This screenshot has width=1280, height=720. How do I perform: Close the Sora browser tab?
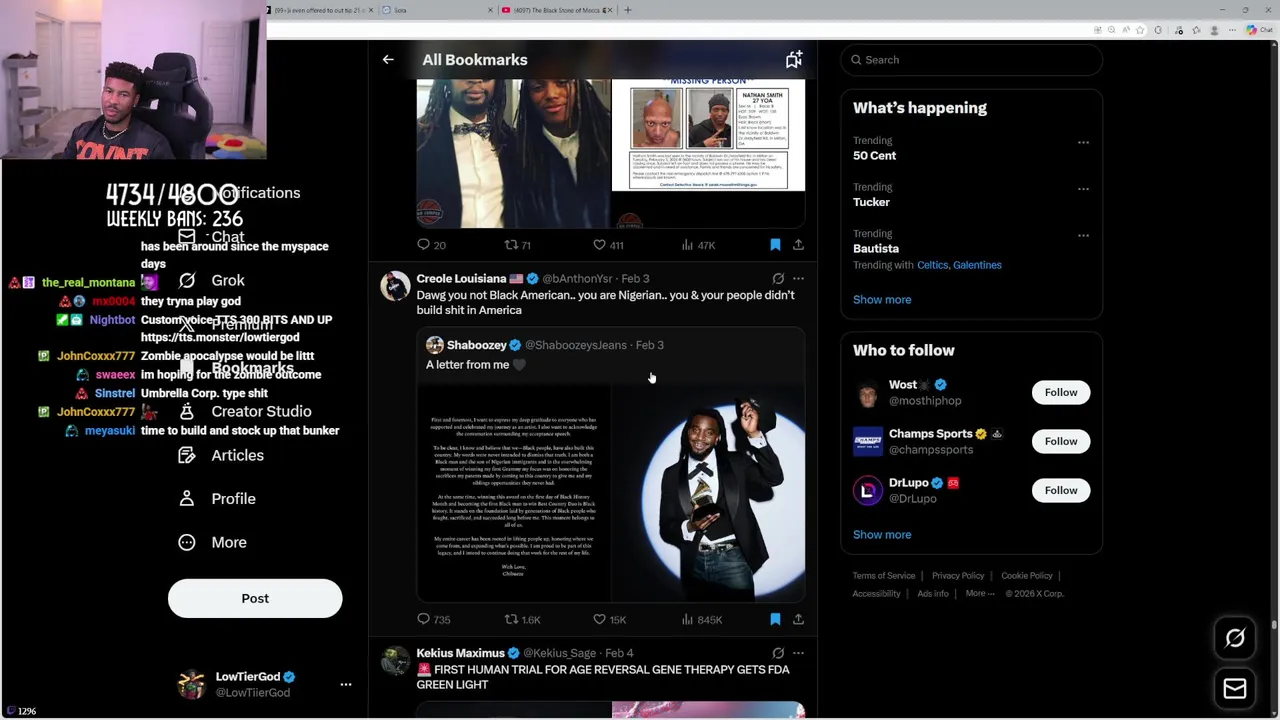pyautogui.click(x=490, y=10)
